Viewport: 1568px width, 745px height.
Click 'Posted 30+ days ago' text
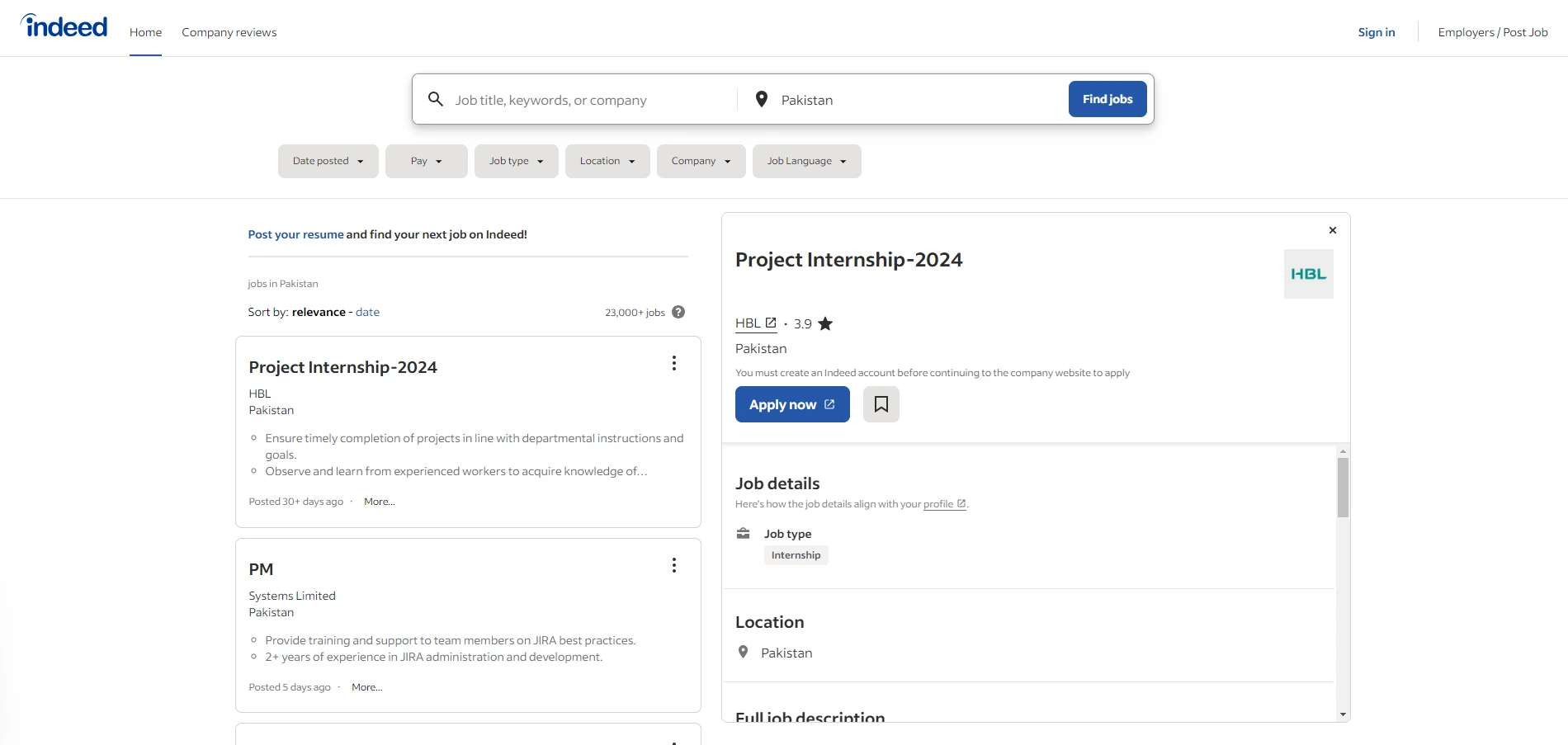click(x=296, y=502)
